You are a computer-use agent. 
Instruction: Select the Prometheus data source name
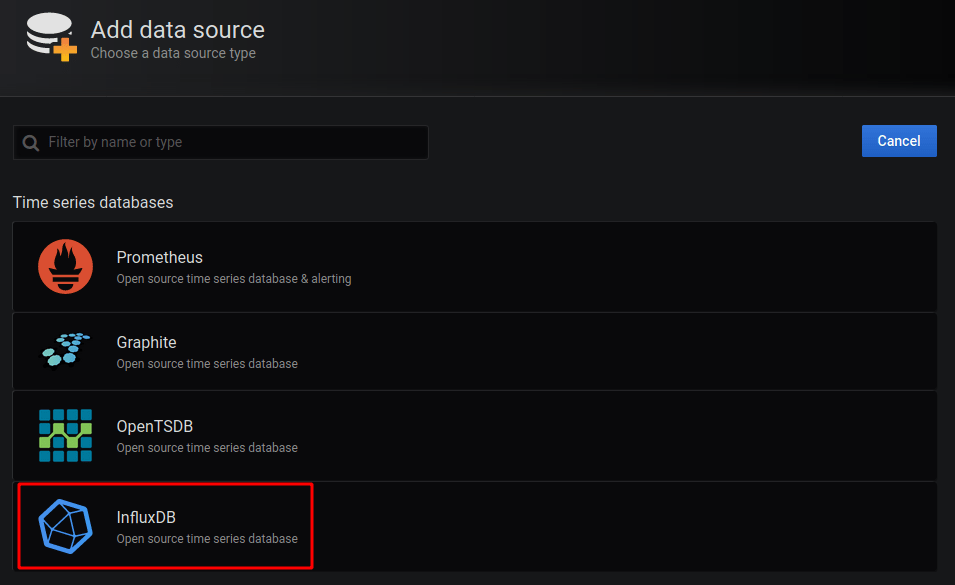(x=159, y=258)
